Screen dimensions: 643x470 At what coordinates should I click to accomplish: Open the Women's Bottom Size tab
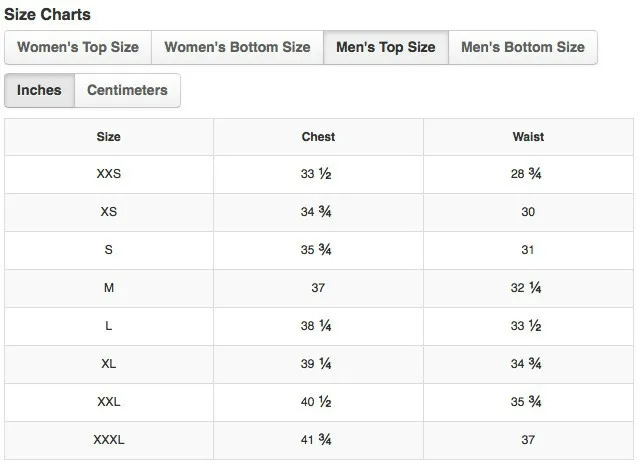237,47
